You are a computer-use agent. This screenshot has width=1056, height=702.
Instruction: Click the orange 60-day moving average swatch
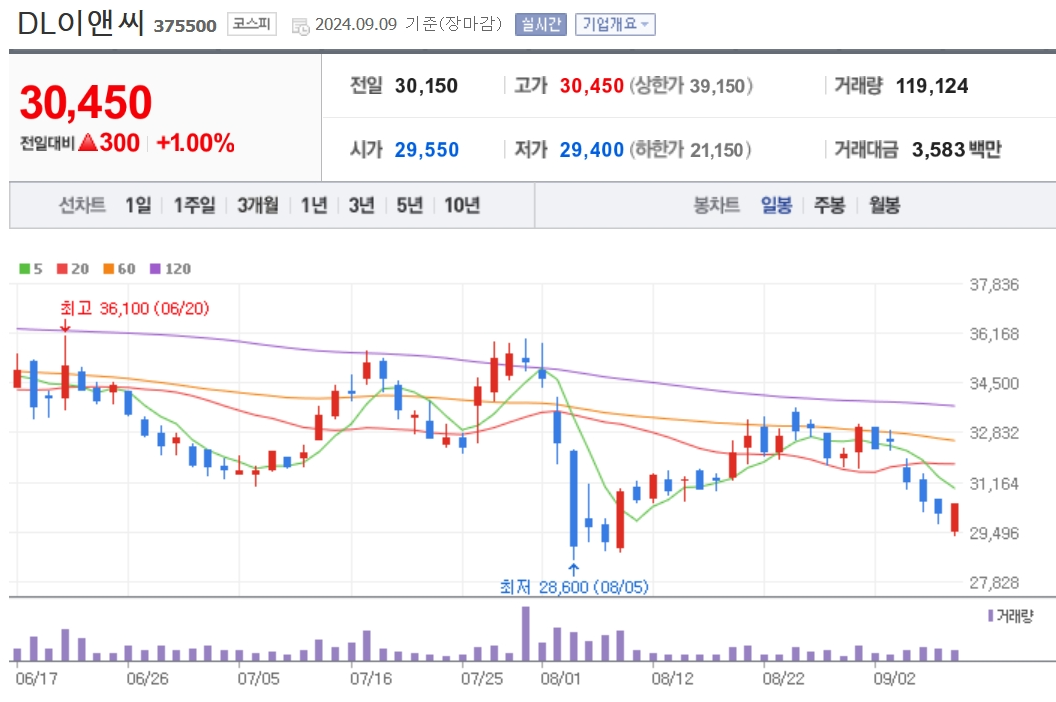tap(108, 269)
